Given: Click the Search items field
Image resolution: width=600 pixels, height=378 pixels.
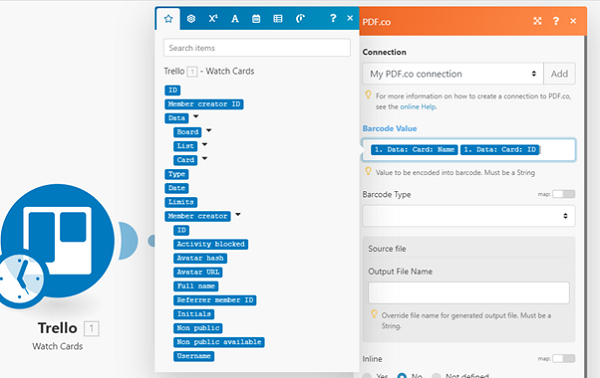Looking at the screenshot, I should pos(257,48).
